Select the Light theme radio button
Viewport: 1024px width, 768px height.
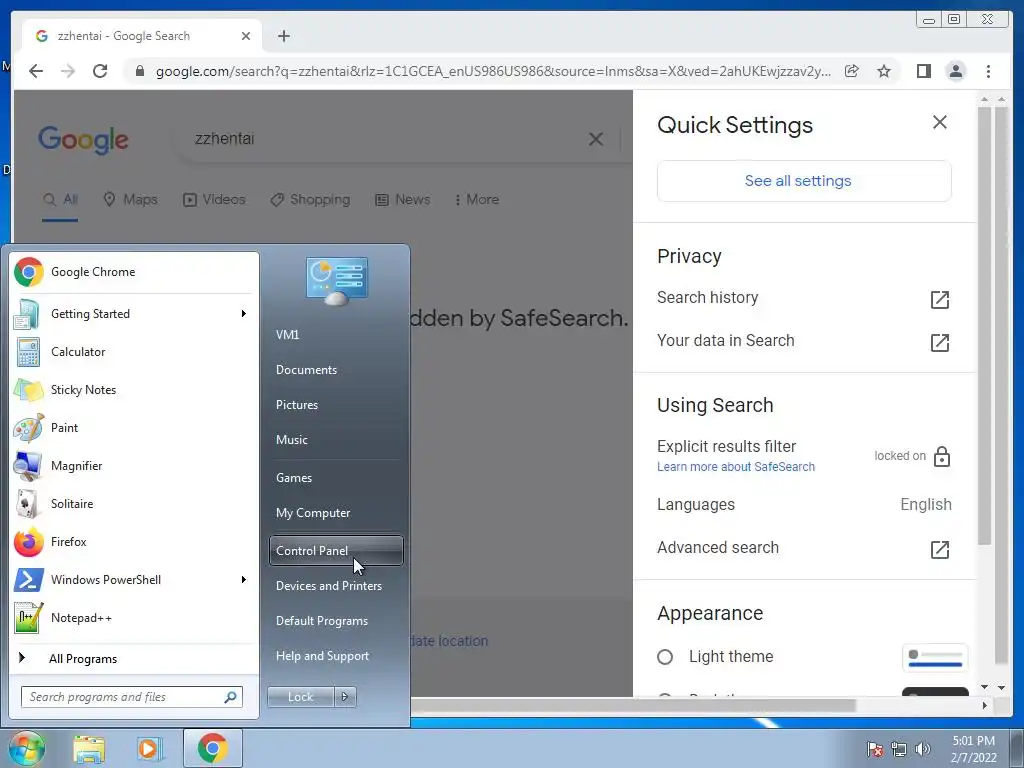click(665, 657)
